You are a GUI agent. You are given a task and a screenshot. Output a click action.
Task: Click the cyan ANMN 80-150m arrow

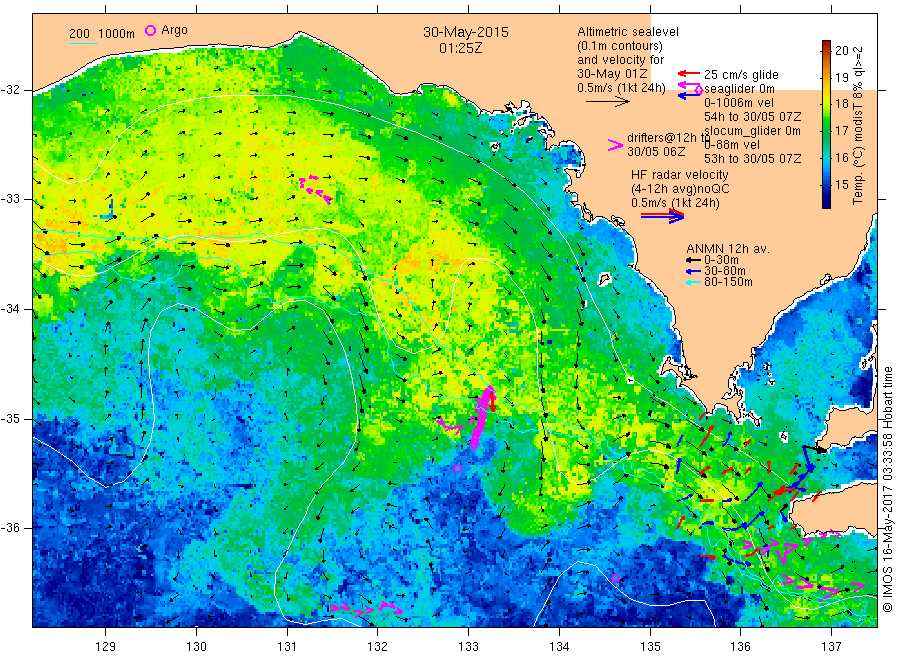[x=695, y=282]
